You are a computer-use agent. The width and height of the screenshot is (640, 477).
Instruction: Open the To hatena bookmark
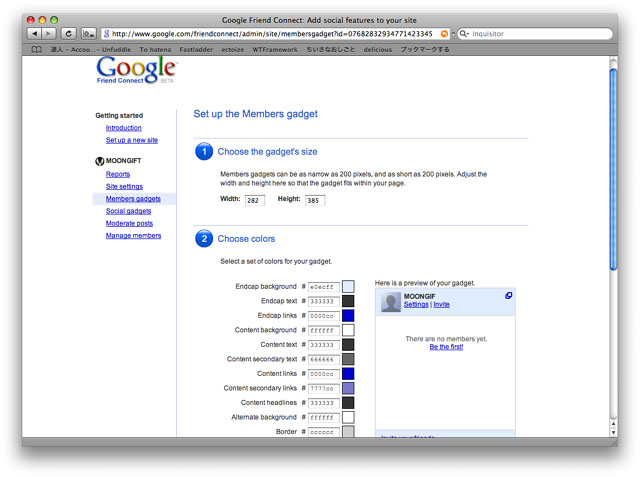tap(155, 49)
